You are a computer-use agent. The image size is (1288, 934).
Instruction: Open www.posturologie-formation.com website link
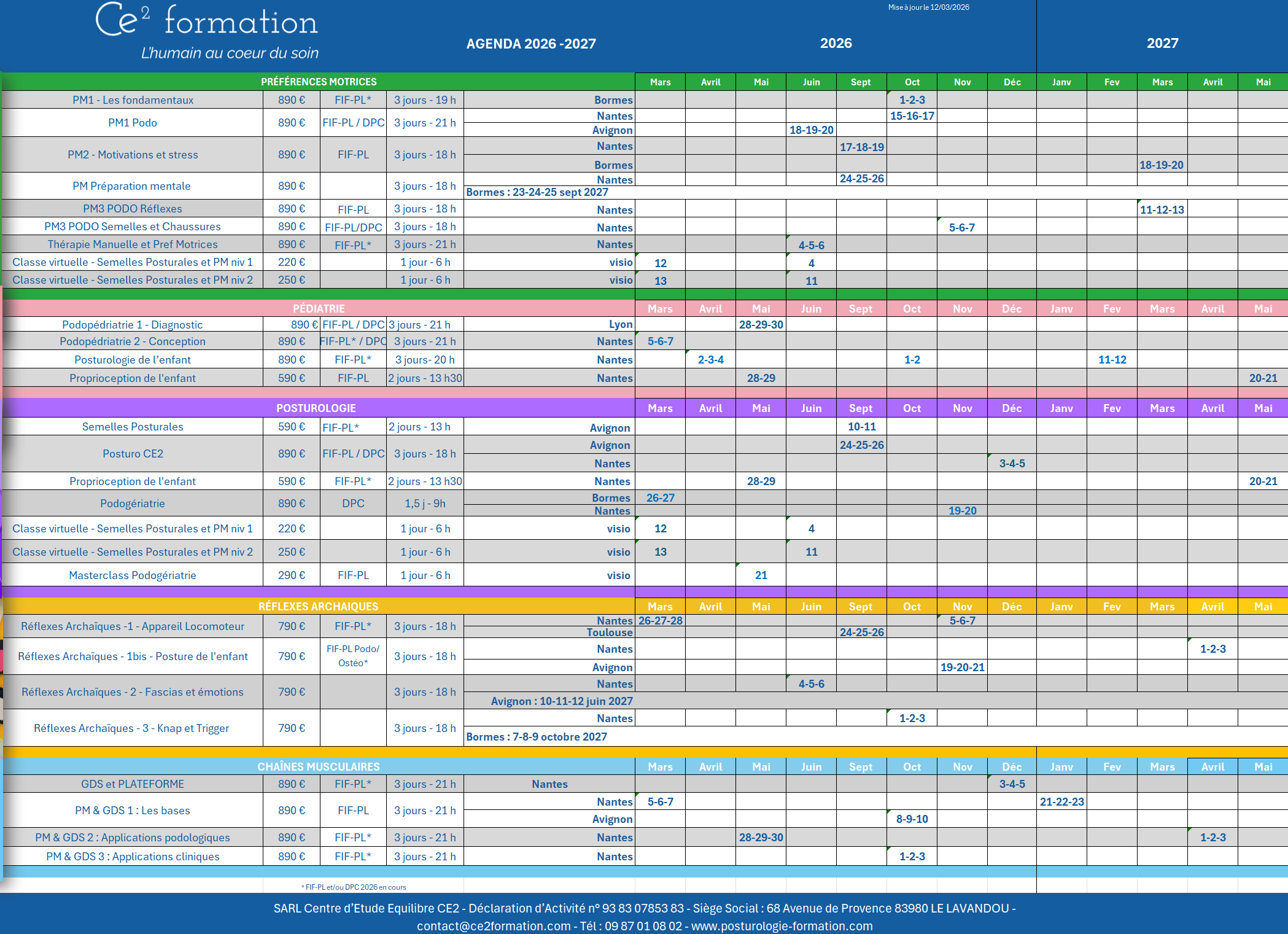coord(782,926)
